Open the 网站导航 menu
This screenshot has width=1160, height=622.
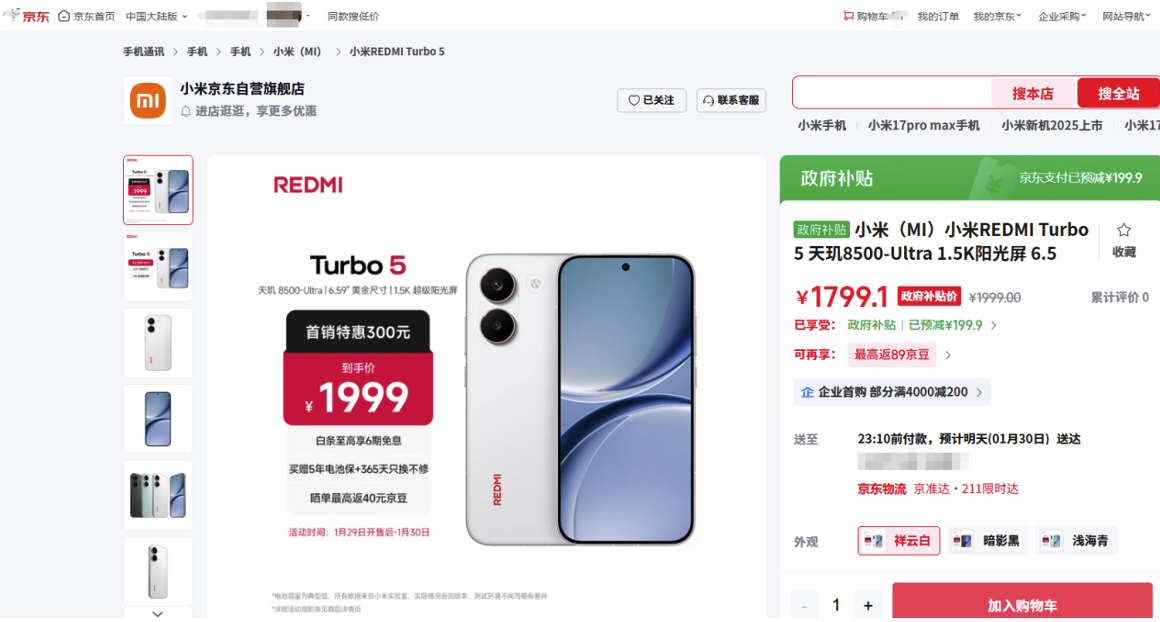[x=1126, y=16]
